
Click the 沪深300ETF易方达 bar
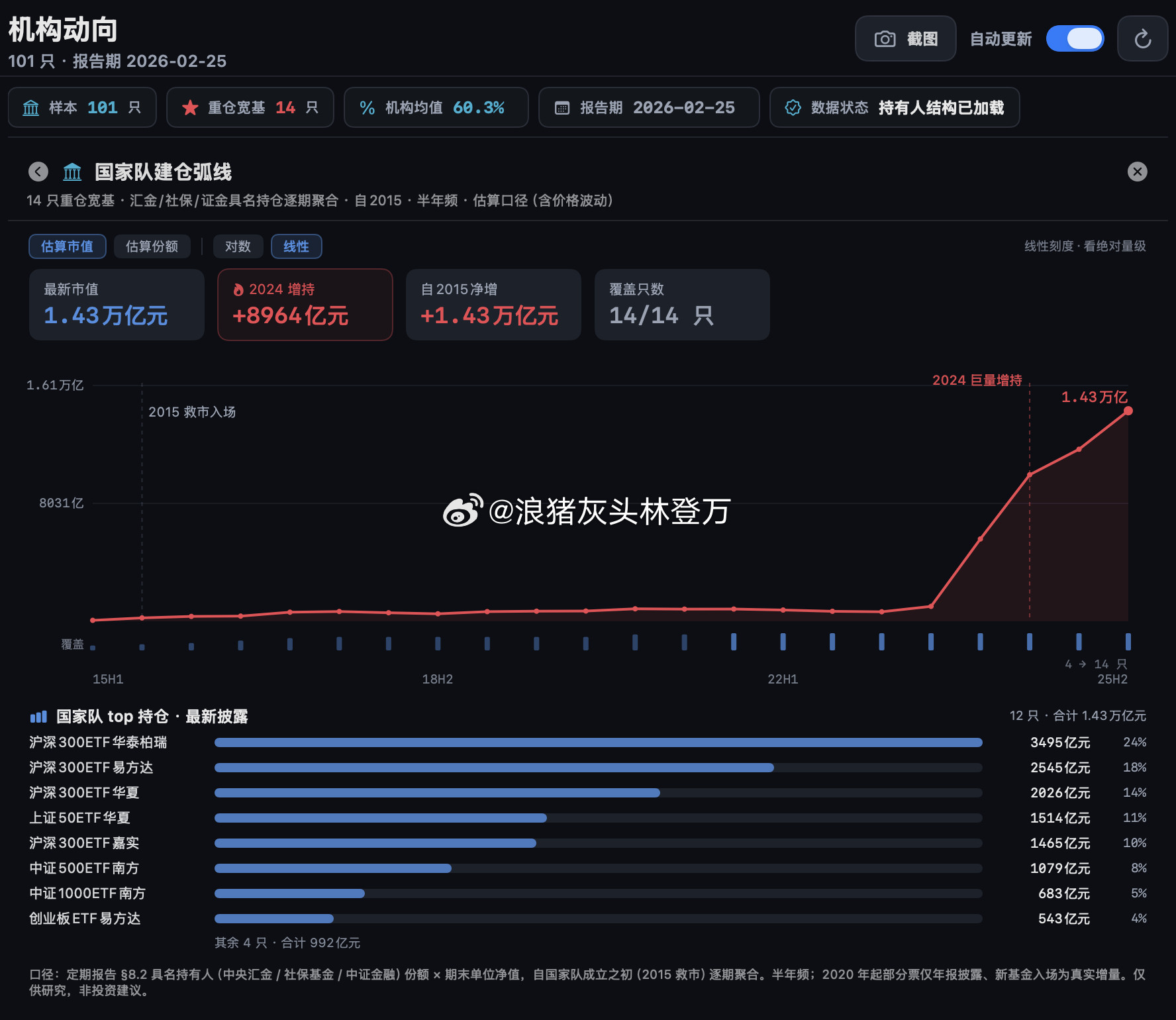494,768
